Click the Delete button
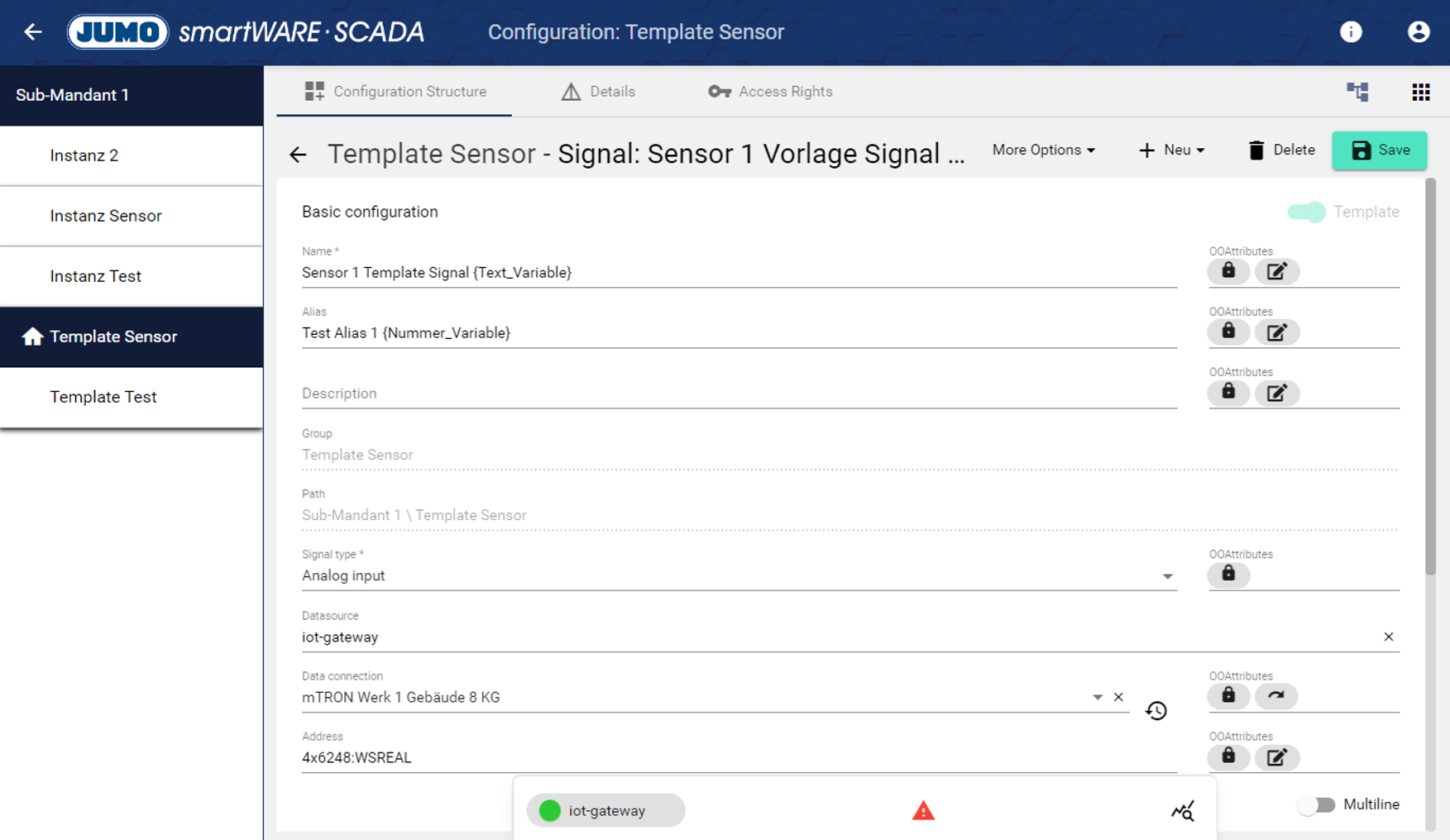The height and width of the screenshot is (840, 1450). (x=1281, y=150)
